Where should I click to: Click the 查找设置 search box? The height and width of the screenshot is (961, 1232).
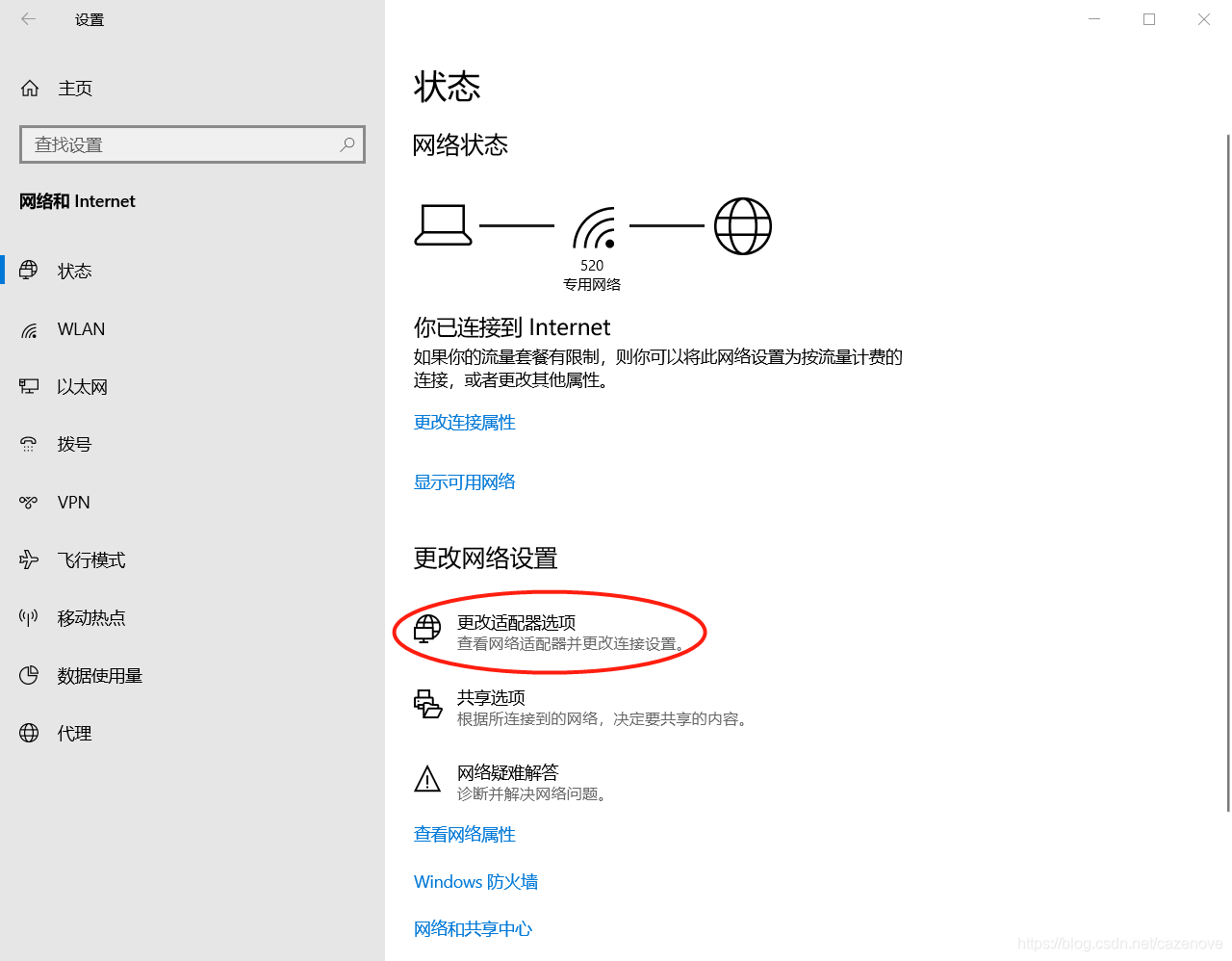192,144
